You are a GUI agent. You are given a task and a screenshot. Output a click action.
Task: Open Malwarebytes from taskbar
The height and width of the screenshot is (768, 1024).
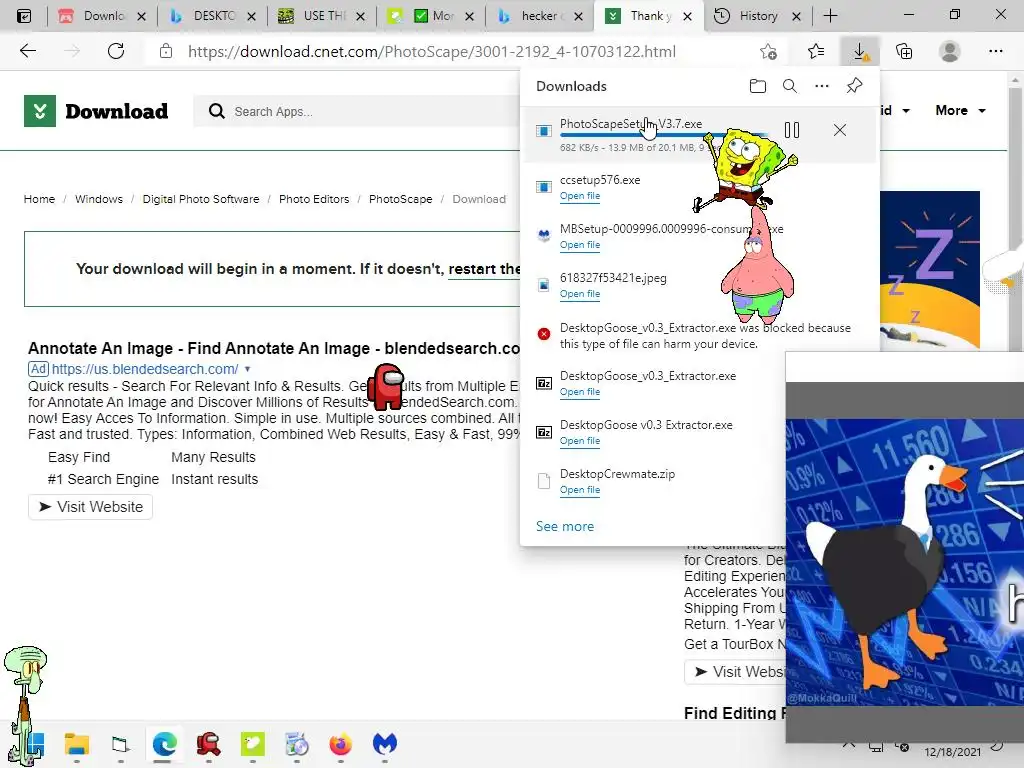coord(385,744)
